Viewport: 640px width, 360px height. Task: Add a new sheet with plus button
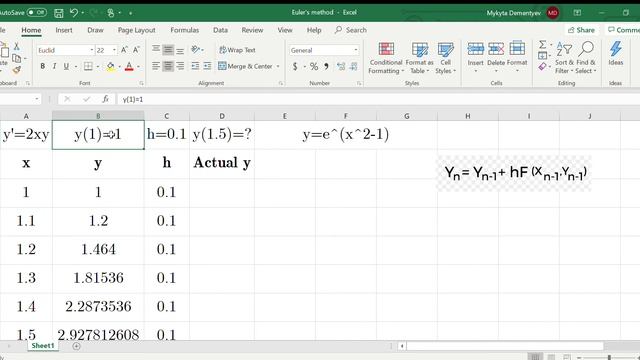click(x=76, y=346)
